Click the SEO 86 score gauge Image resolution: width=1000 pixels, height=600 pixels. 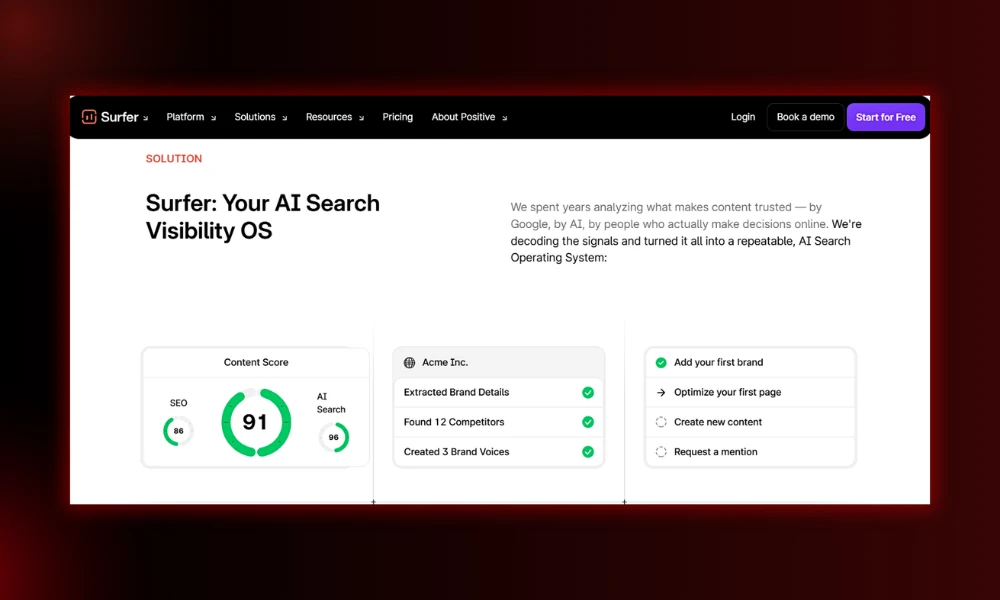click(178, 431)
